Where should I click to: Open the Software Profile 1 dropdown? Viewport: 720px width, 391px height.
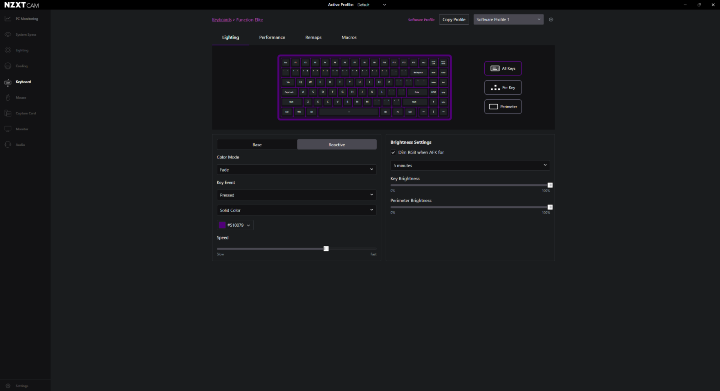pyautogui.click(x=508, y=20)
